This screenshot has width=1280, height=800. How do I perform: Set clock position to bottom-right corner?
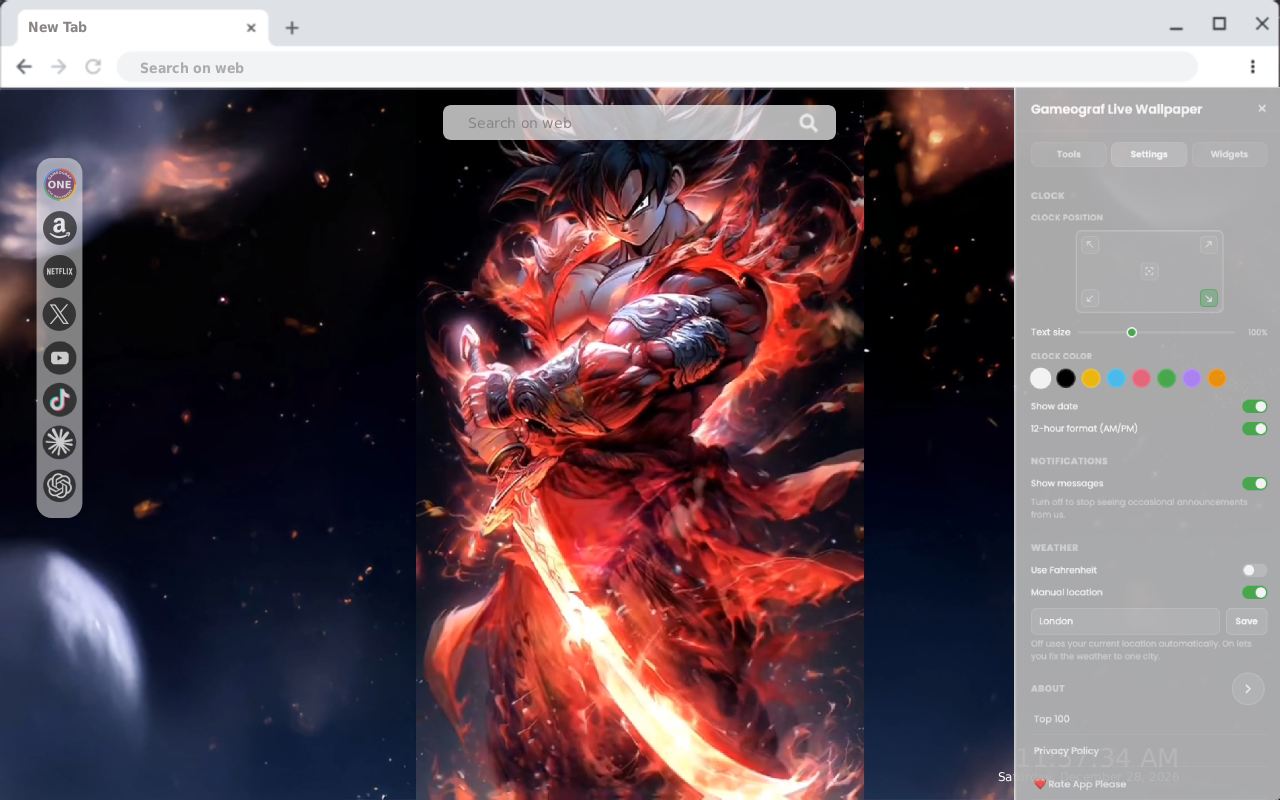[x=1209, y=298]
